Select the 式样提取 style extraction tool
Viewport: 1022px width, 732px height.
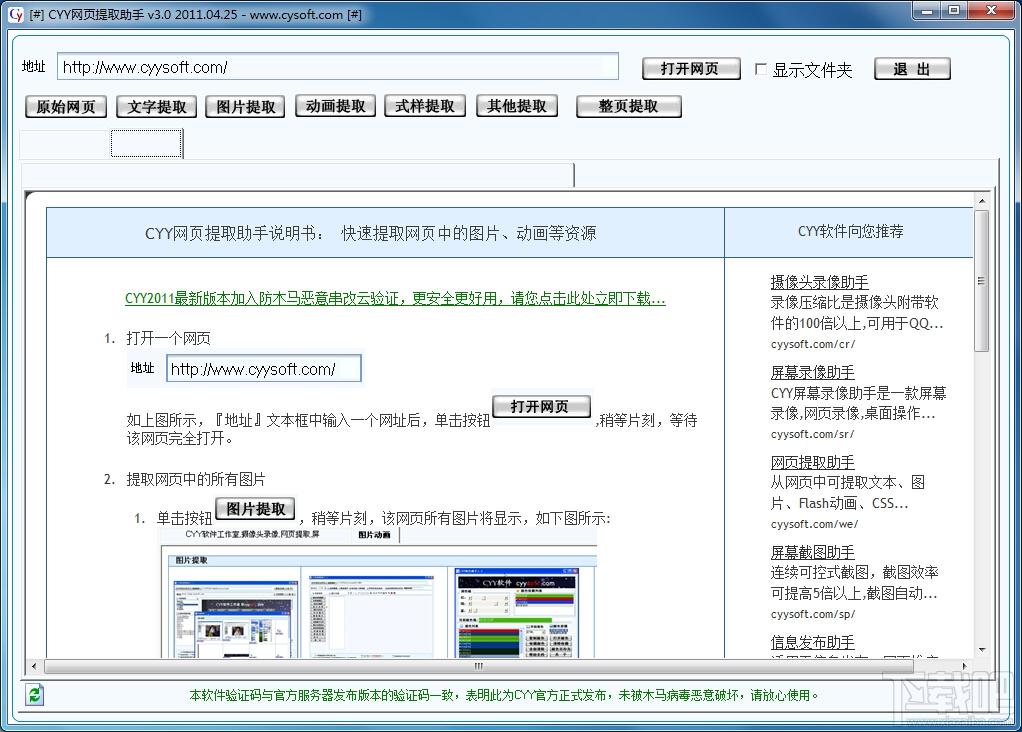pyautogui.click(x=424, y=106)
